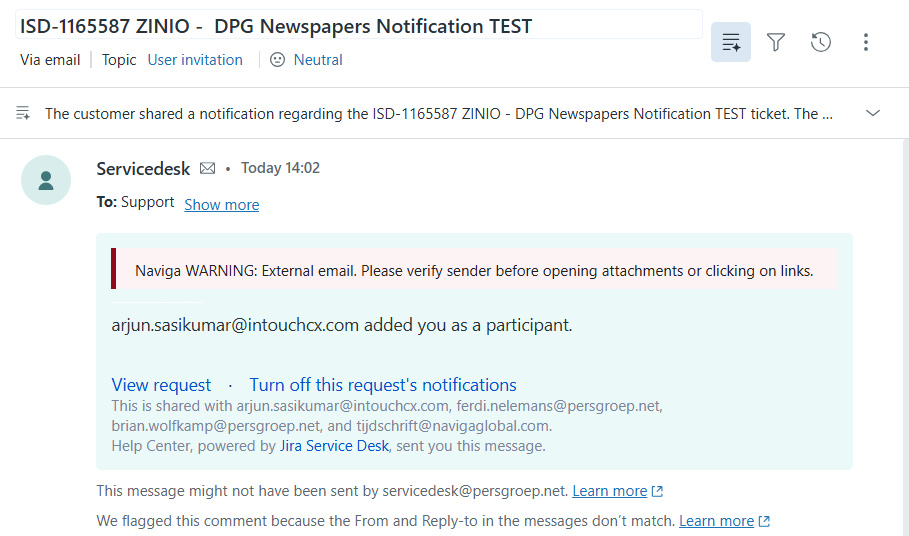Screen dimensions: 909x536
Task: Open the ticket history clock icon
Action: (821, 42)
